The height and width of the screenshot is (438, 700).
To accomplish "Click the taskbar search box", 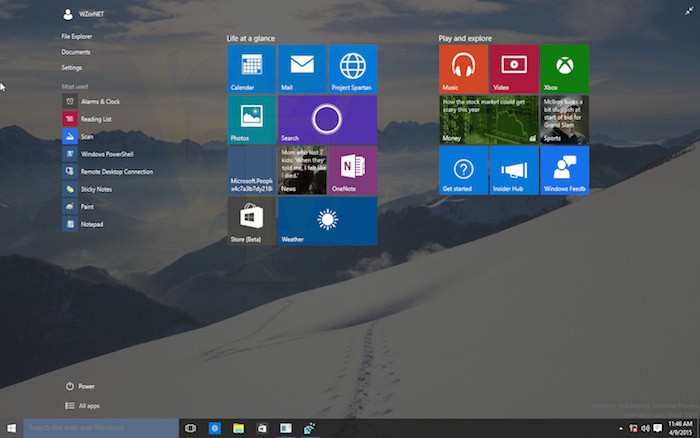I will (x=100, y=428).
